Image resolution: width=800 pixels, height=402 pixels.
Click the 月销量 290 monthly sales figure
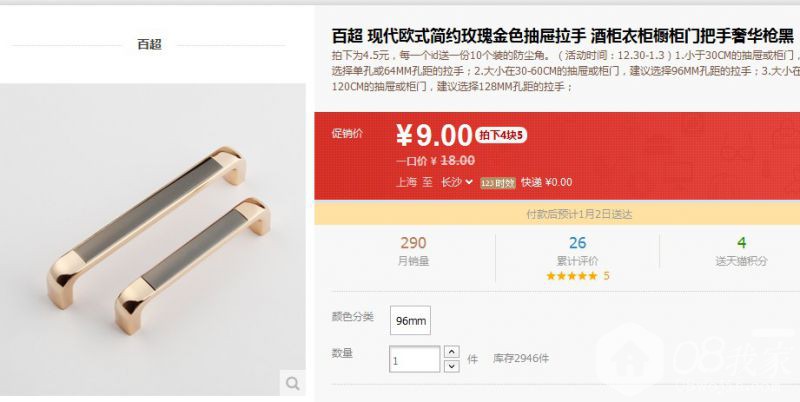413,251
